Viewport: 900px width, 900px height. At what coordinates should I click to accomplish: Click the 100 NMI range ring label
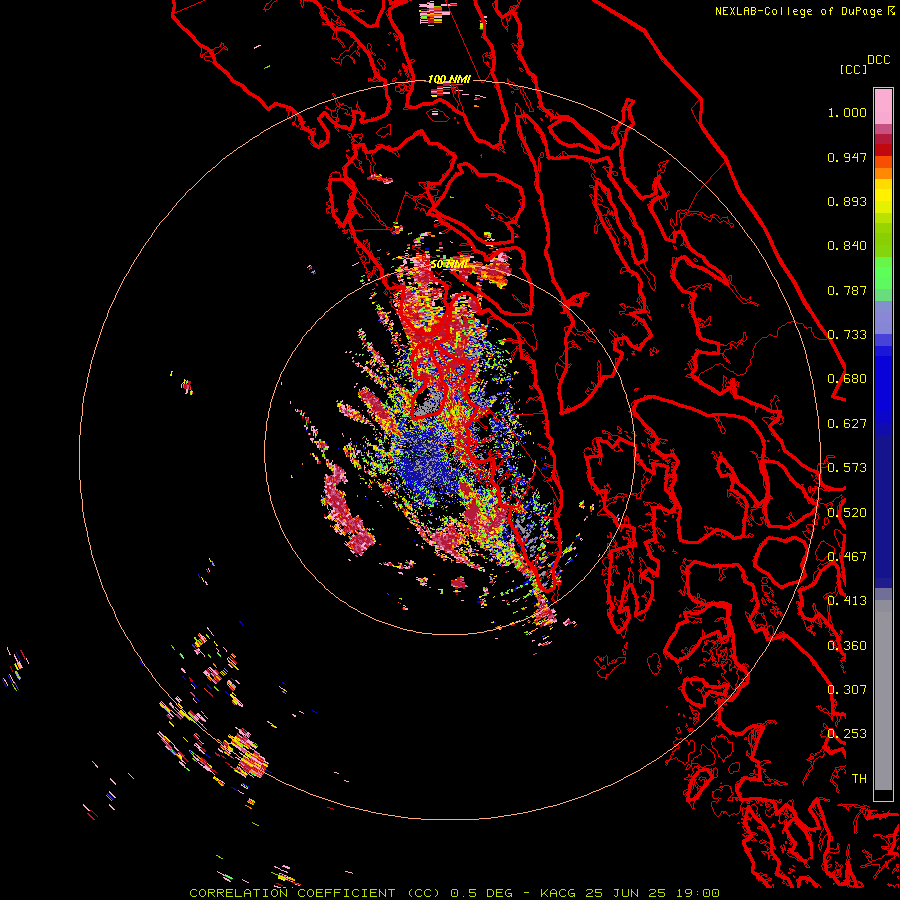[x=449, y=79]
